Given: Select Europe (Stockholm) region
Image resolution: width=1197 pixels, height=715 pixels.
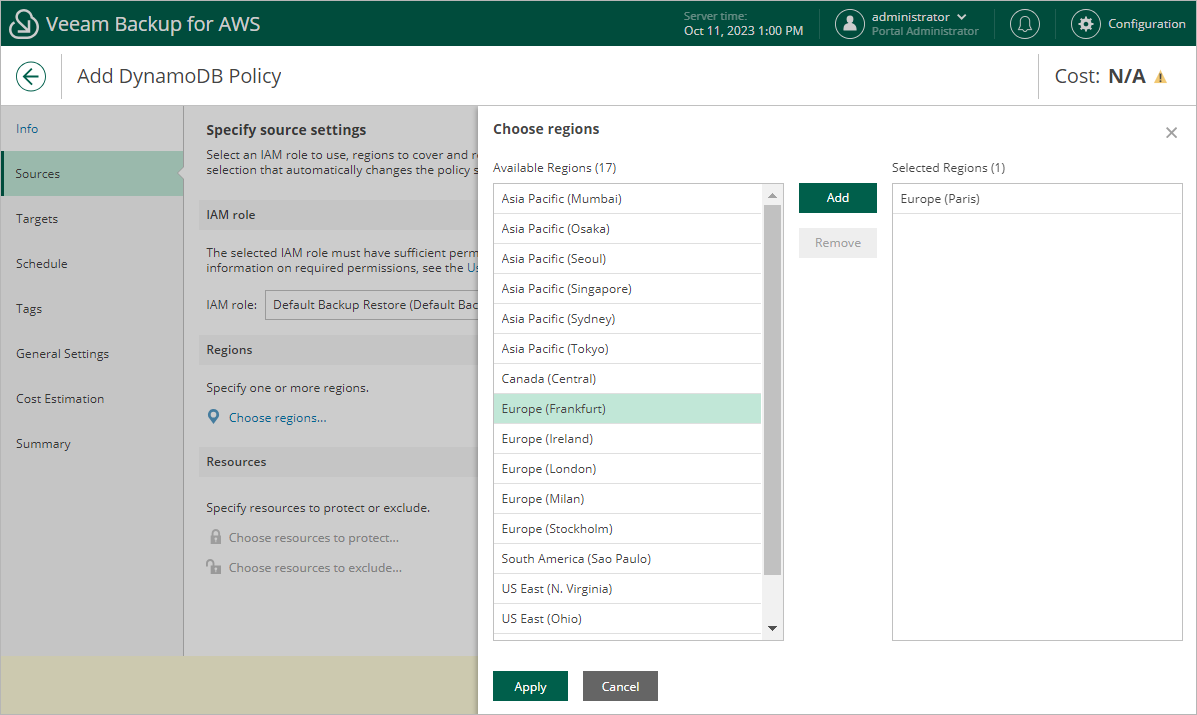Looking at the screenshot, I should 628,529.
